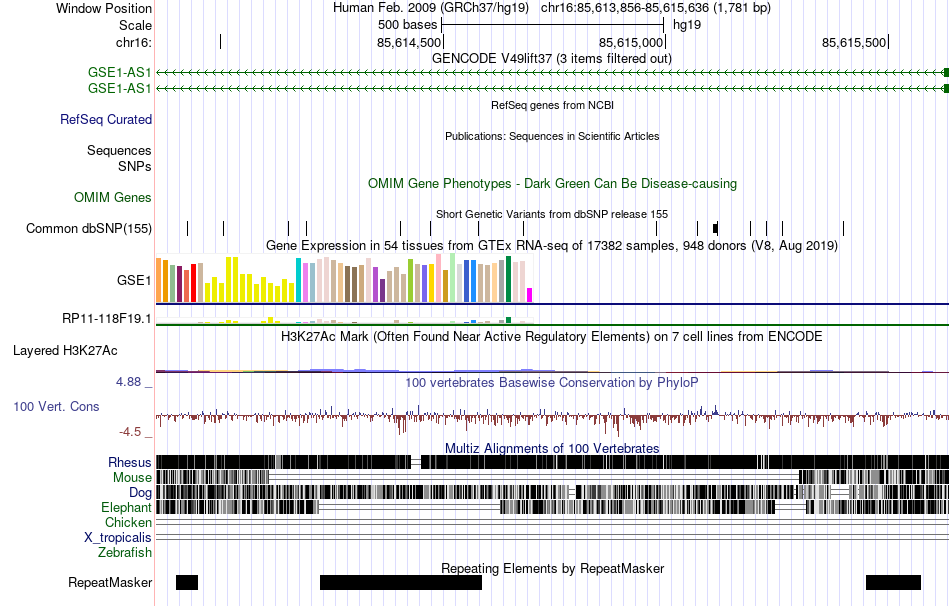Open OMIM Genes track label
Viewport: 950px width, 606px height.
[x=113, y=198]
